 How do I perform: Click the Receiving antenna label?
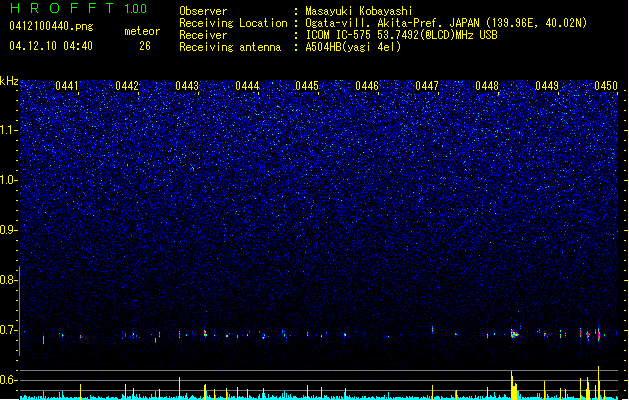230,47
